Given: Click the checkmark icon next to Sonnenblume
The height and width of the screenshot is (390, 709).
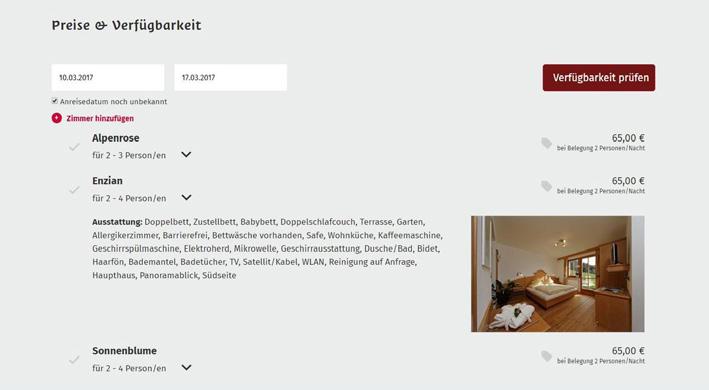Looking at the screenshot, I should tap(74, 360).
